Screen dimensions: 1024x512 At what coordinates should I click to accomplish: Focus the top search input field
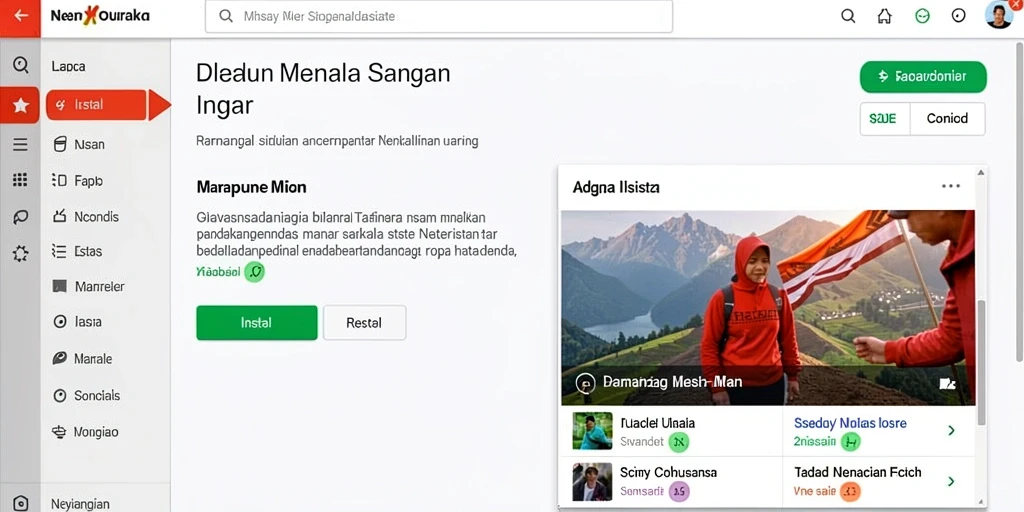tap(439, 16)
